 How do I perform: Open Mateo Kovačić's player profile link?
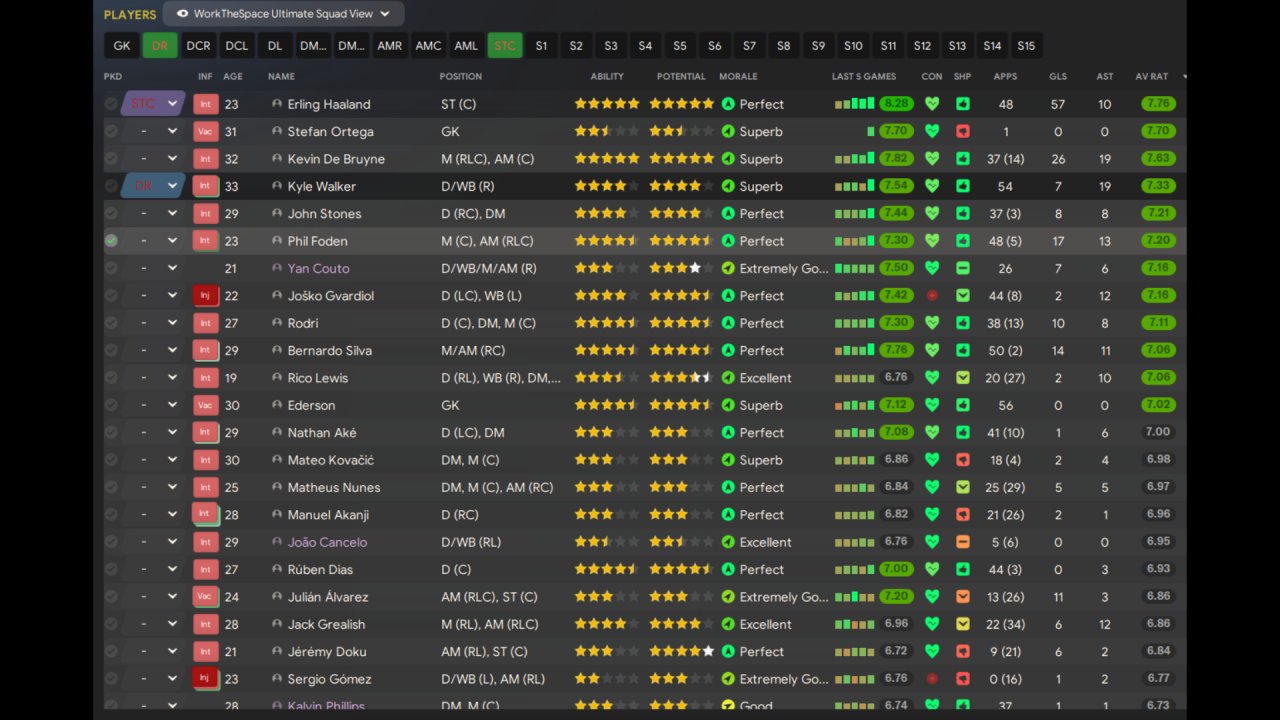pos(330,460)
